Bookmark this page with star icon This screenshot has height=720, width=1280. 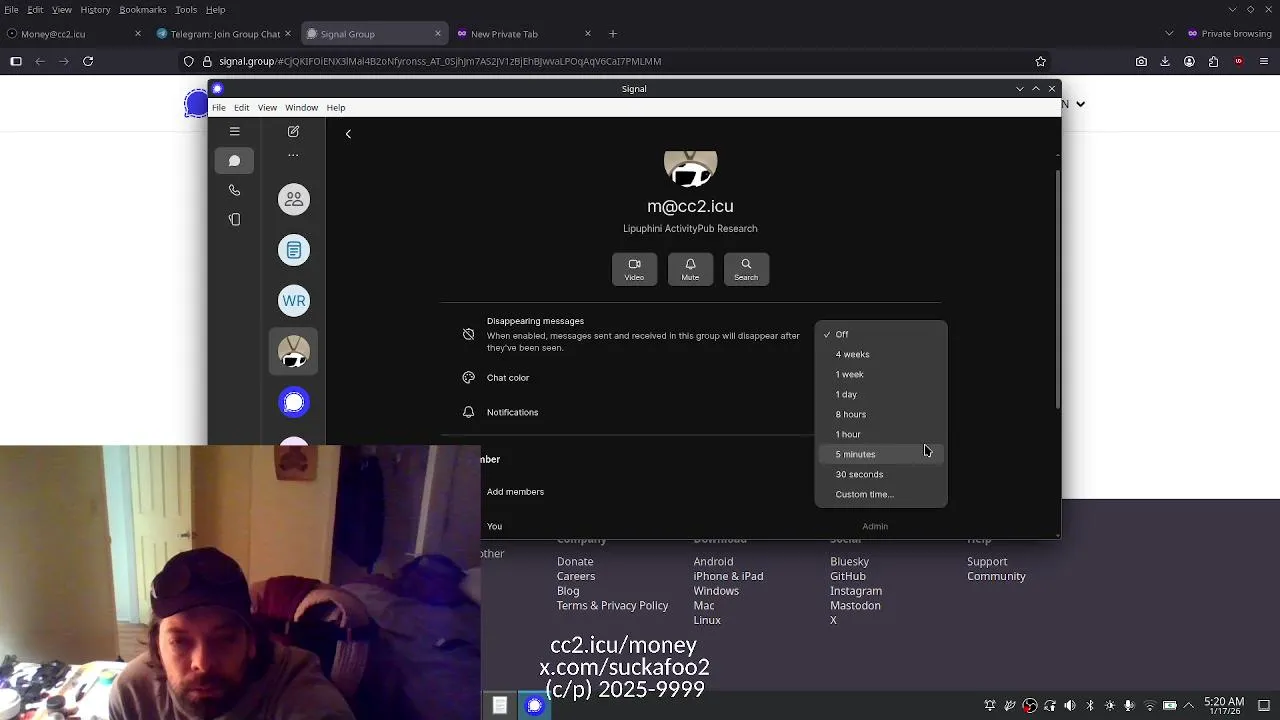point(1041,61)
